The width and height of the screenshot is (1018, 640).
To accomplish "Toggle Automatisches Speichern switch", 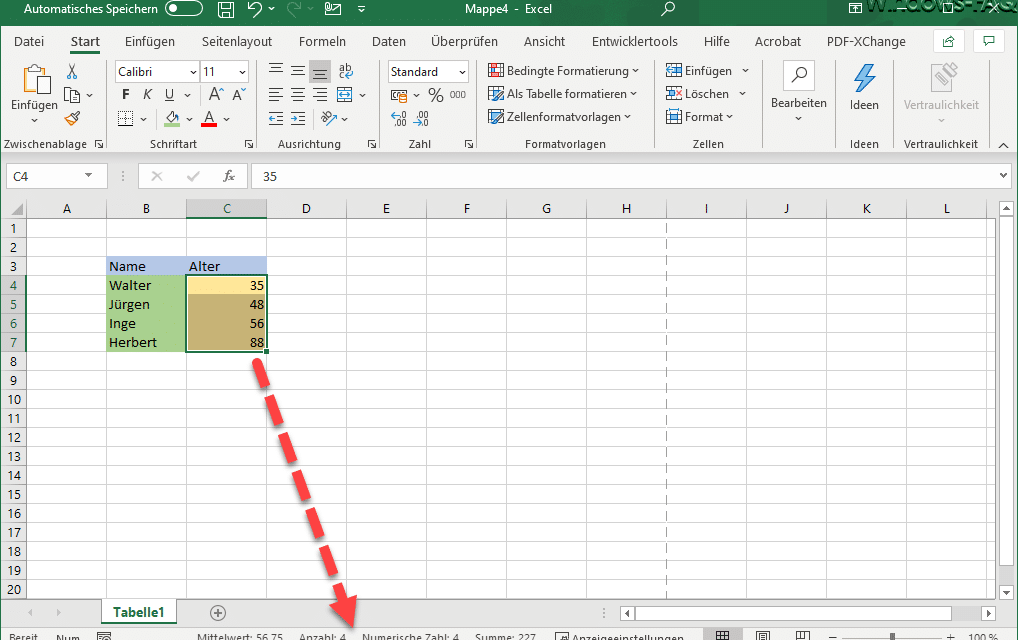I will 184,9.
